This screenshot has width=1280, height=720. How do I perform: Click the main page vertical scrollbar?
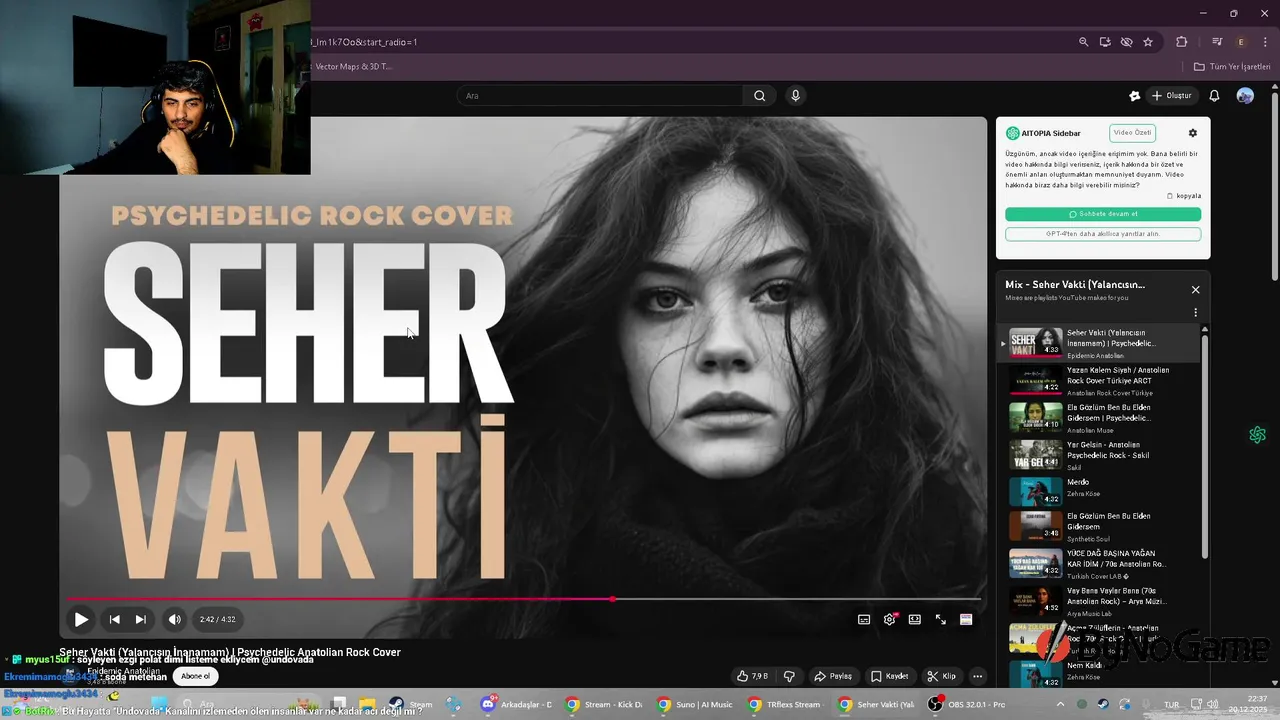[x=1274, y=185]
